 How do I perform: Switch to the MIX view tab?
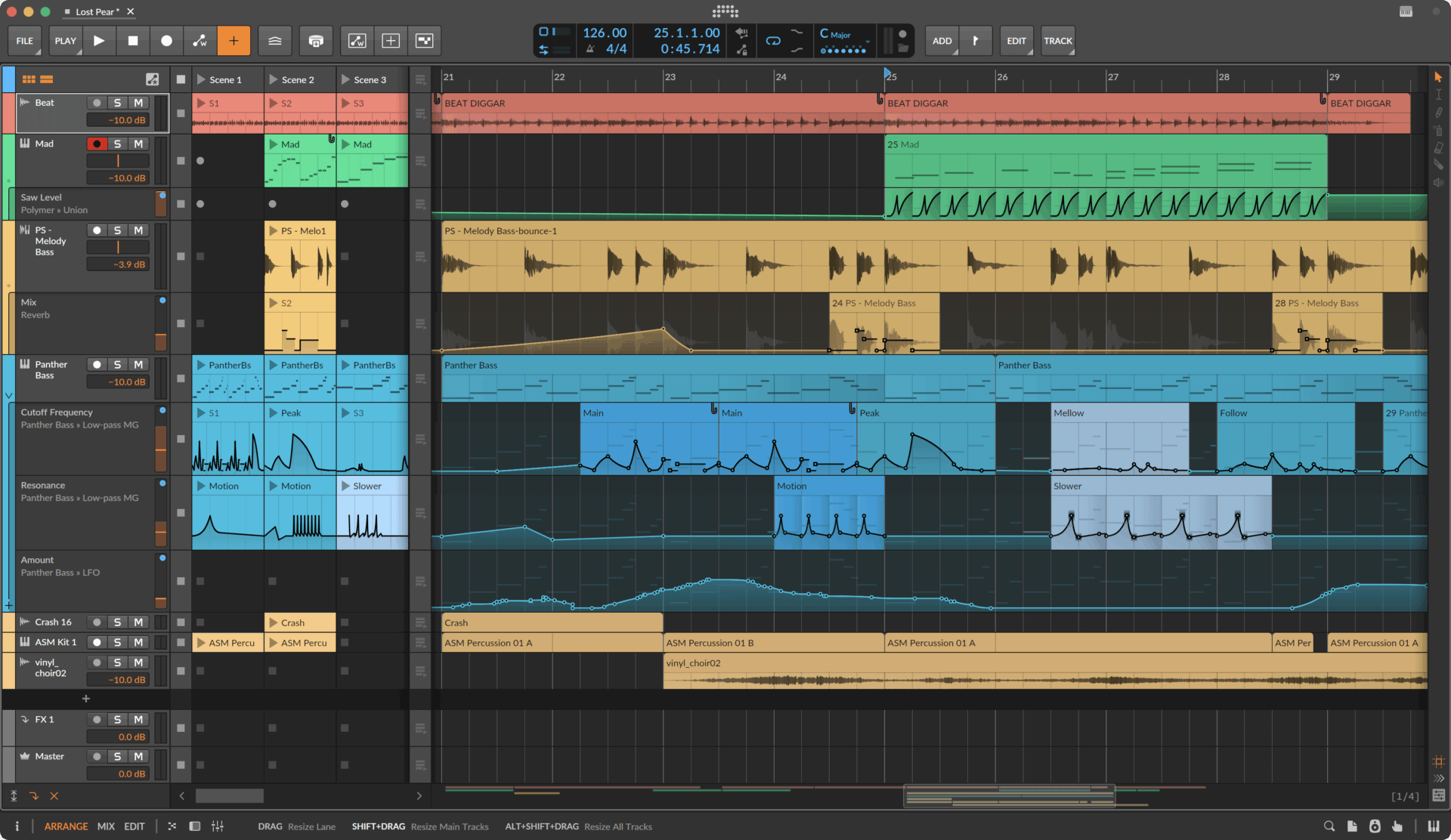[x=106, y=826]
